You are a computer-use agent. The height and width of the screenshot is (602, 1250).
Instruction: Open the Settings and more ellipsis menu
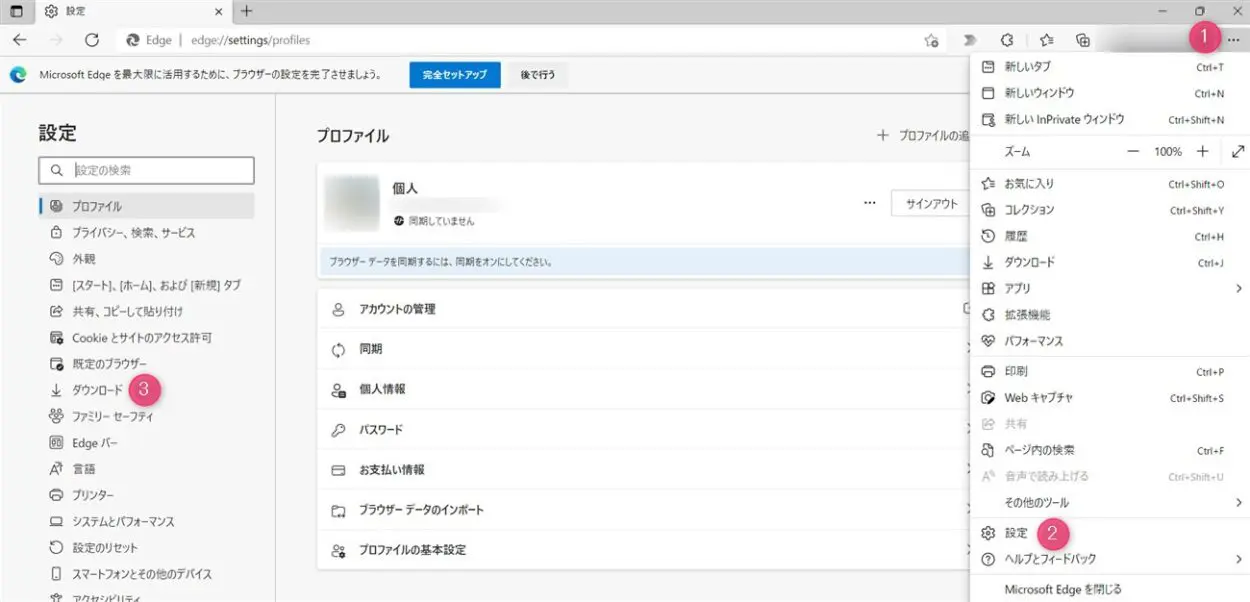coord(1233,40)
